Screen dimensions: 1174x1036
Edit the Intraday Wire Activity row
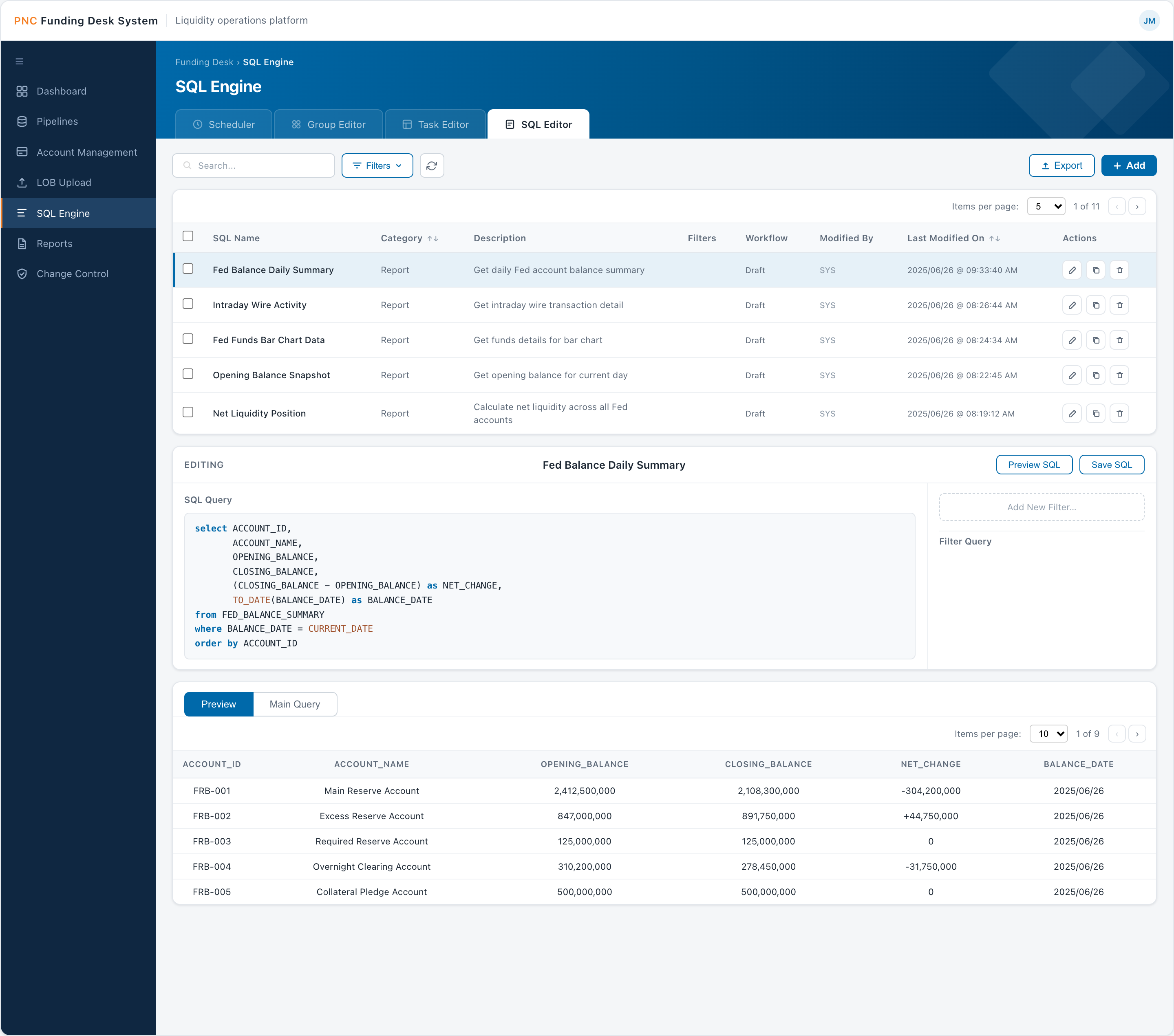click(1072, 305)
